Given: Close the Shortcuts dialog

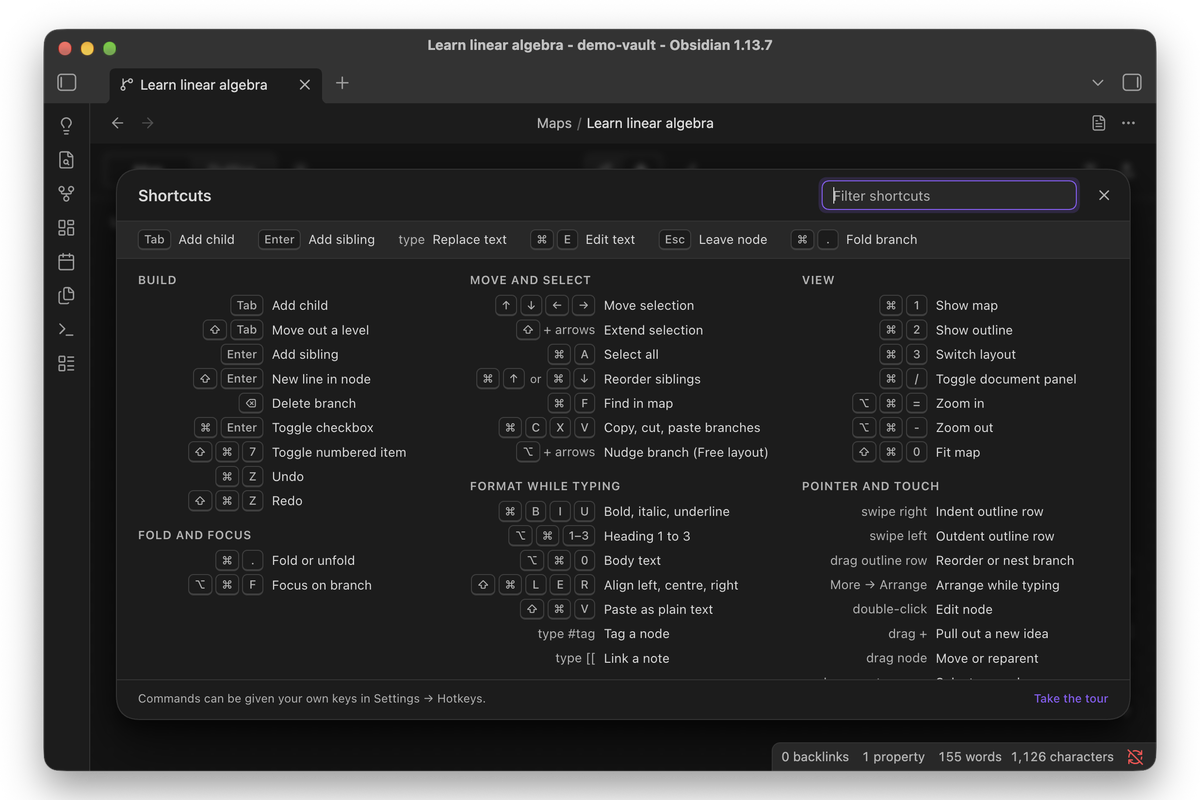Looking at the screenshot, I should point(1104,196).
